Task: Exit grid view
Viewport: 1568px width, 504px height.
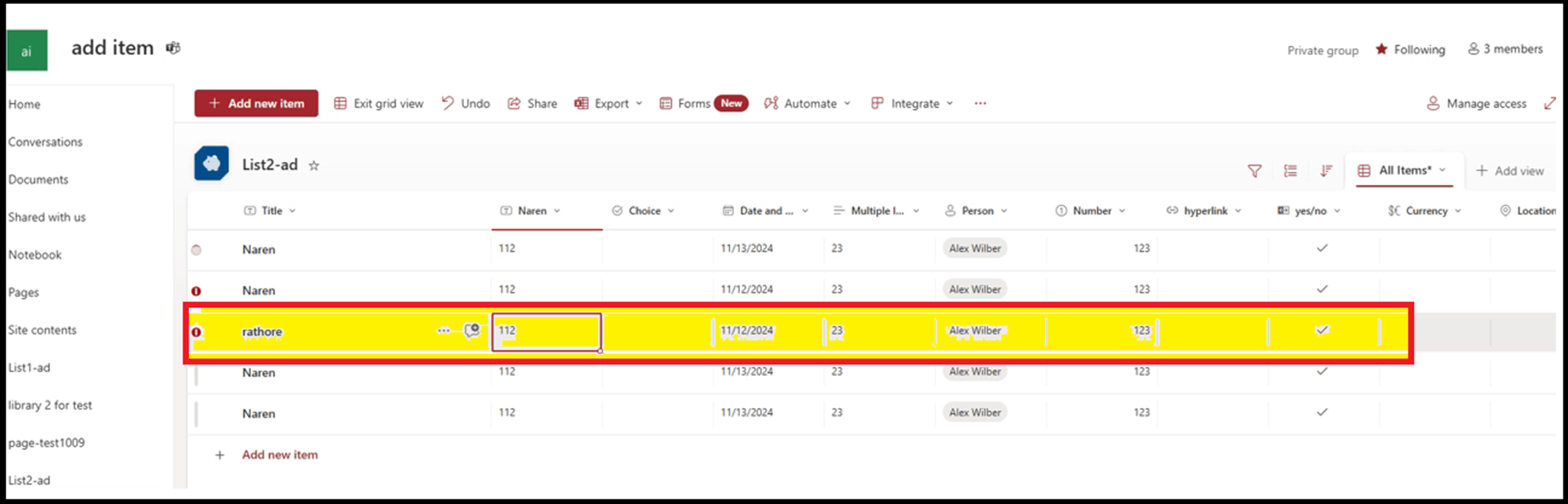Action: [x=379, y=103]
